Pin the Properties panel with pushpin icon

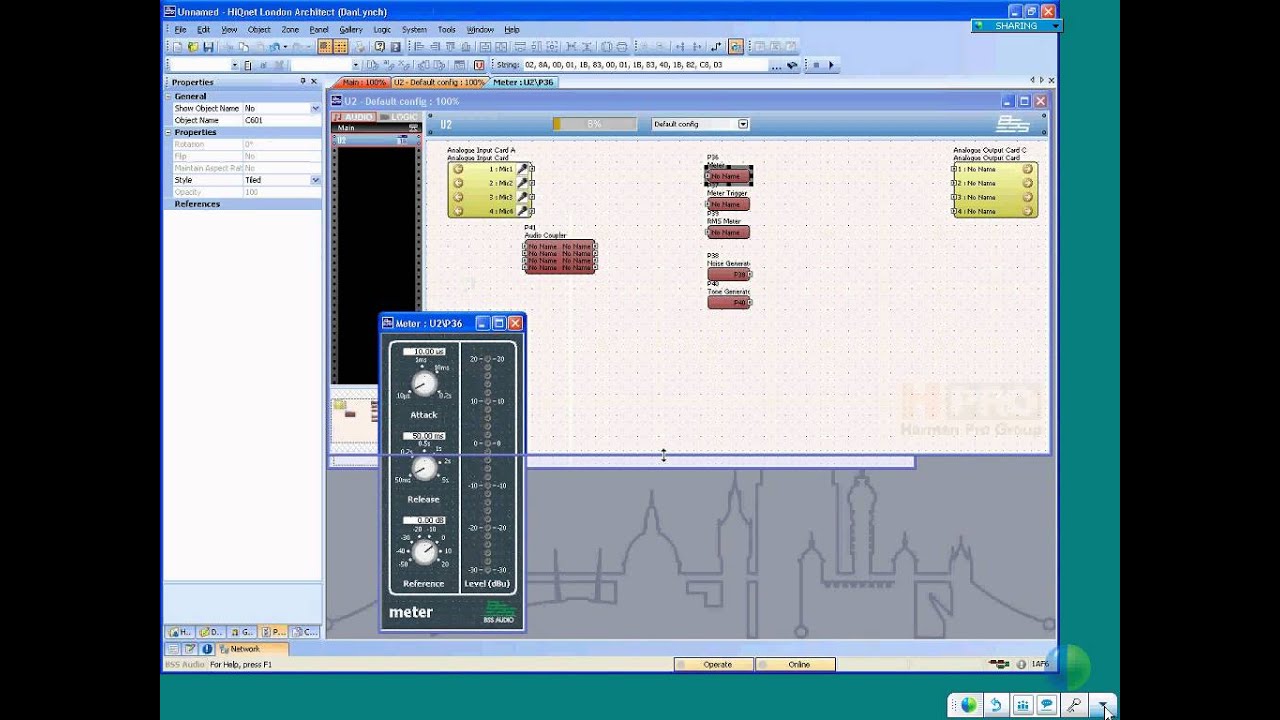coord(303,81)
